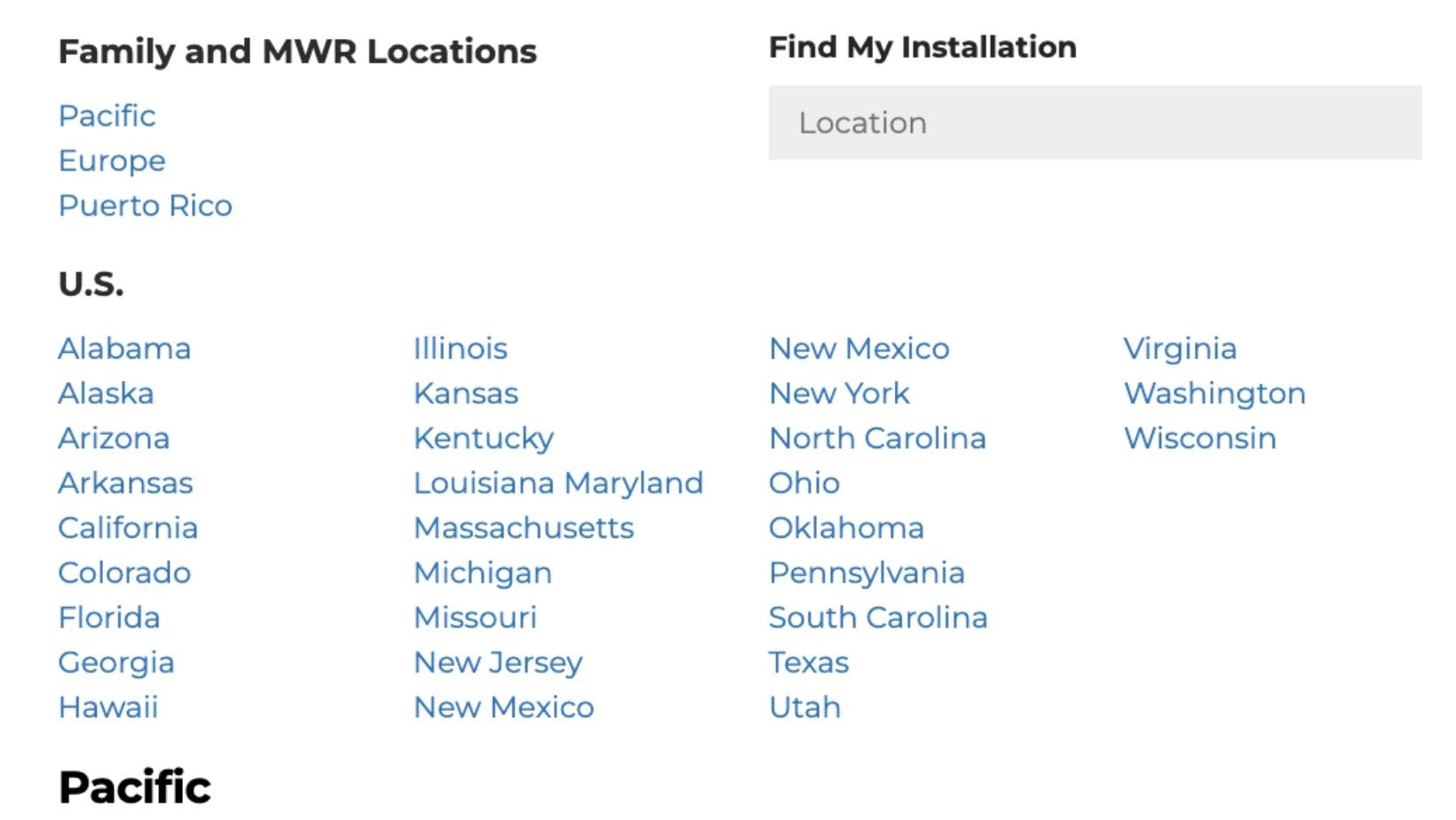Open the Pacific link above Europe
This screenshot has height=820, width=1456.
(107, 116)
